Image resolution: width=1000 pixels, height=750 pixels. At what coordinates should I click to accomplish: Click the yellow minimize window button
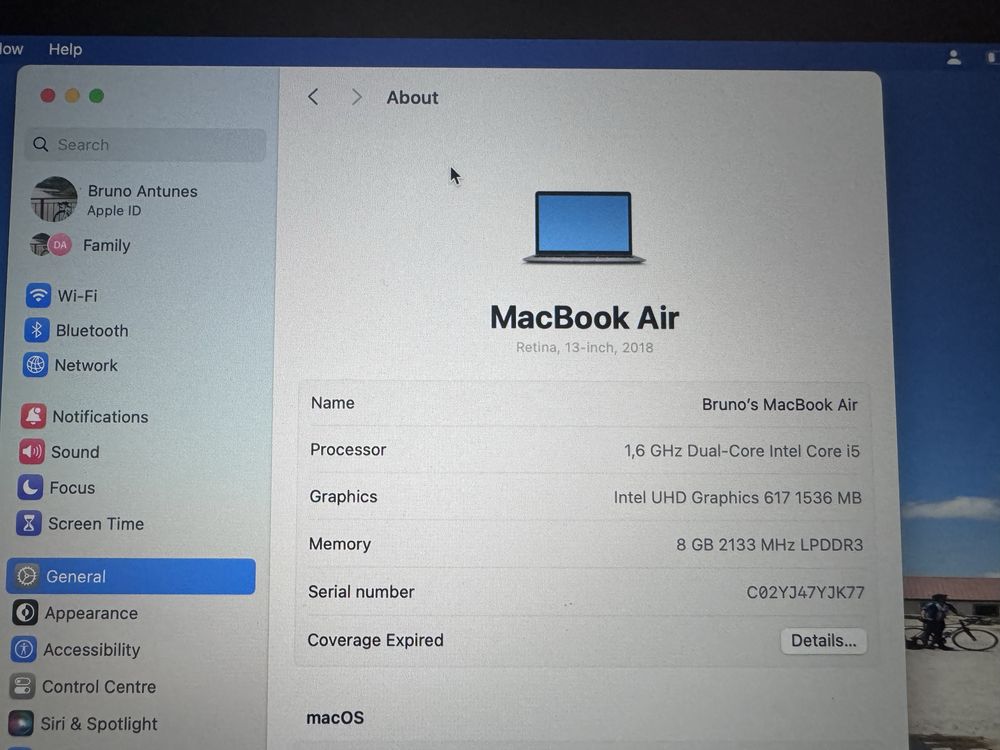(x=72, y=96)
